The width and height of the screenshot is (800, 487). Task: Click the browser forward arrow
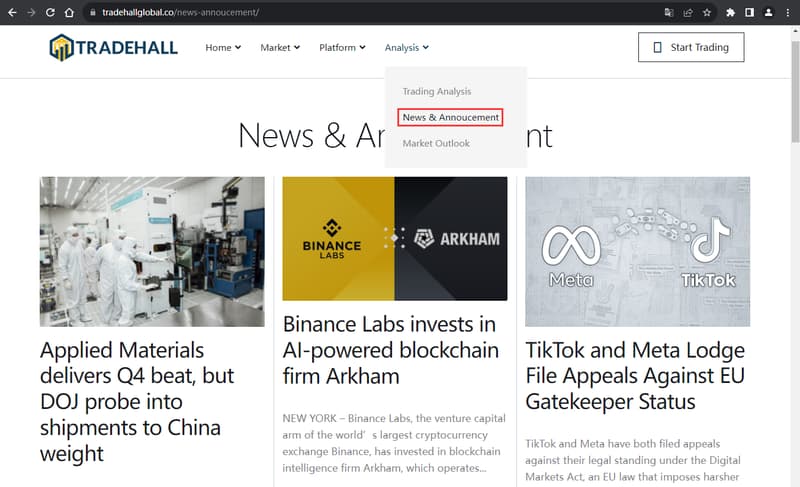point(31,12)
